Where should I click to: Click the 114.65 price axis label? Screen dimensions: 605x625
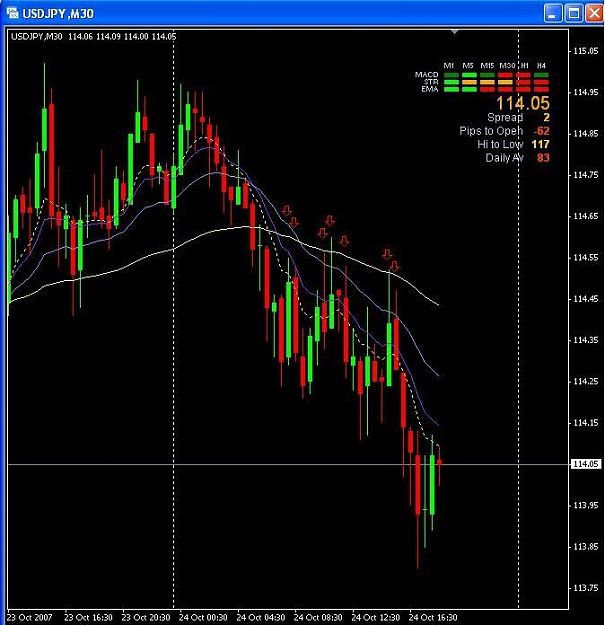pyautogui.click(x=585, y=216)
